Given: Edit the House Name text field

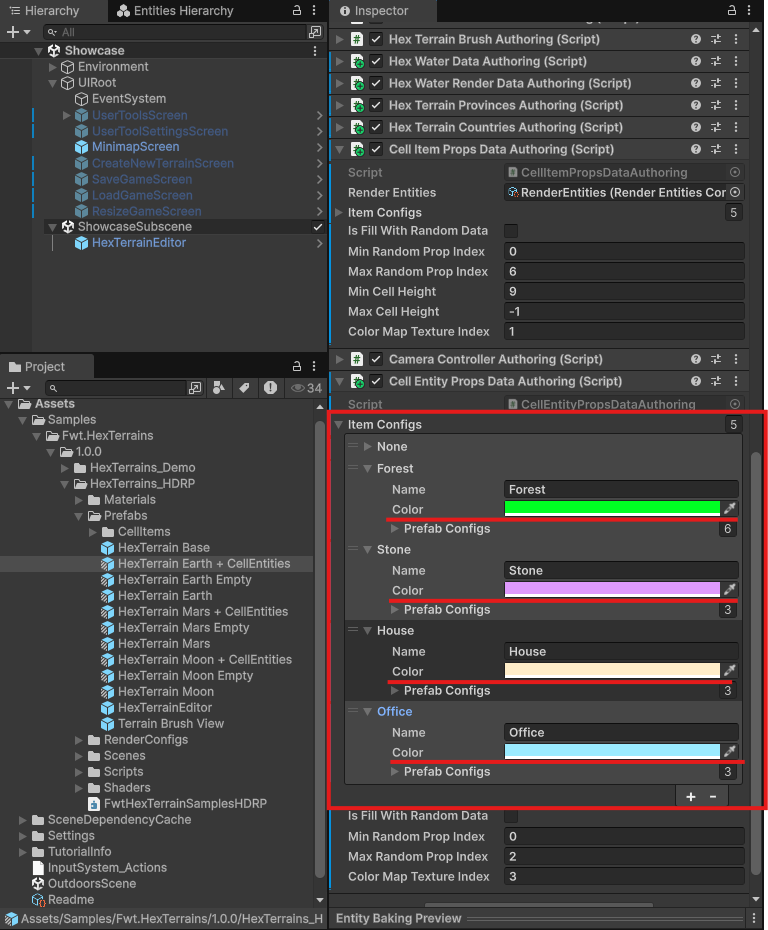Looking at the screenshot, I should [621, 651].
